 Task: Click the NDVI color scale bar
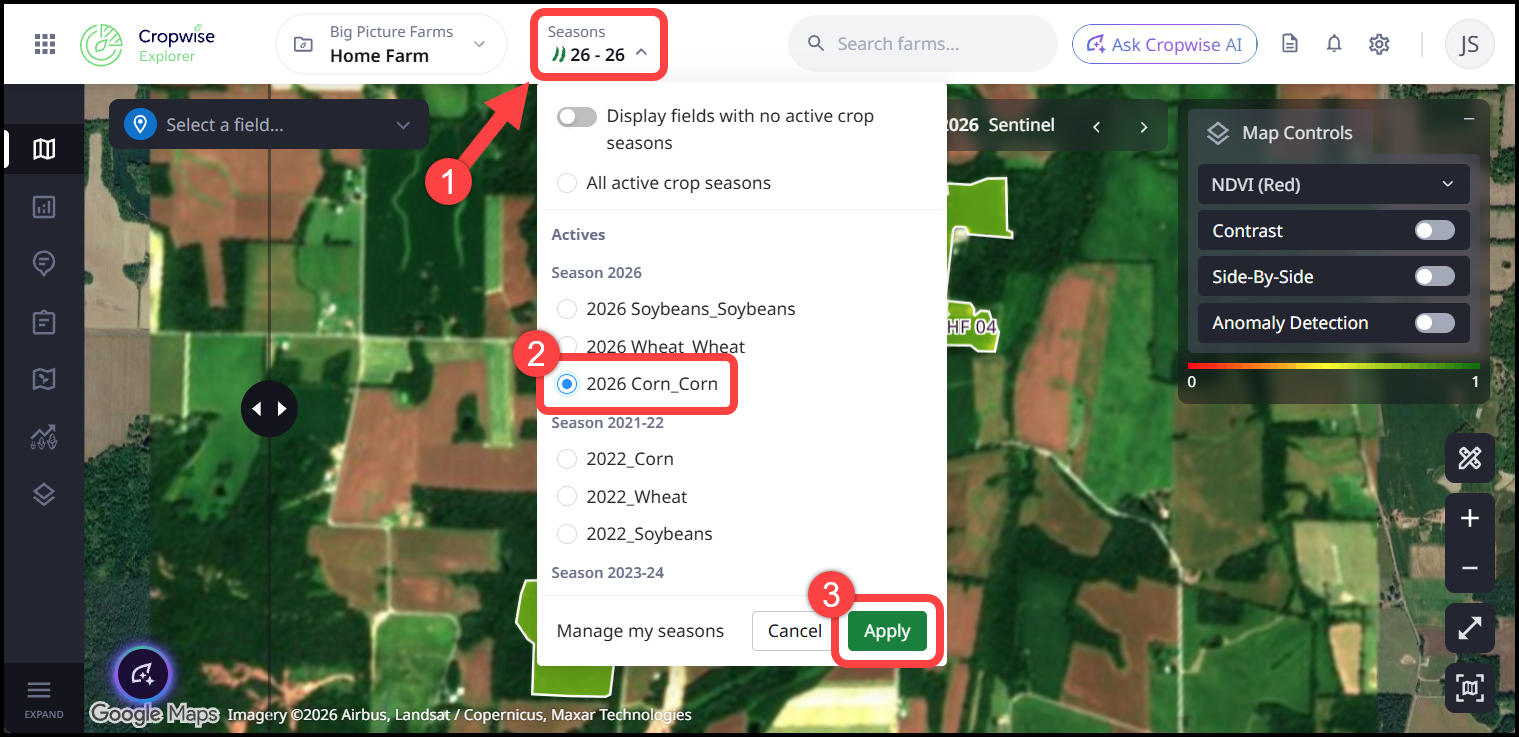(1333, 367)
